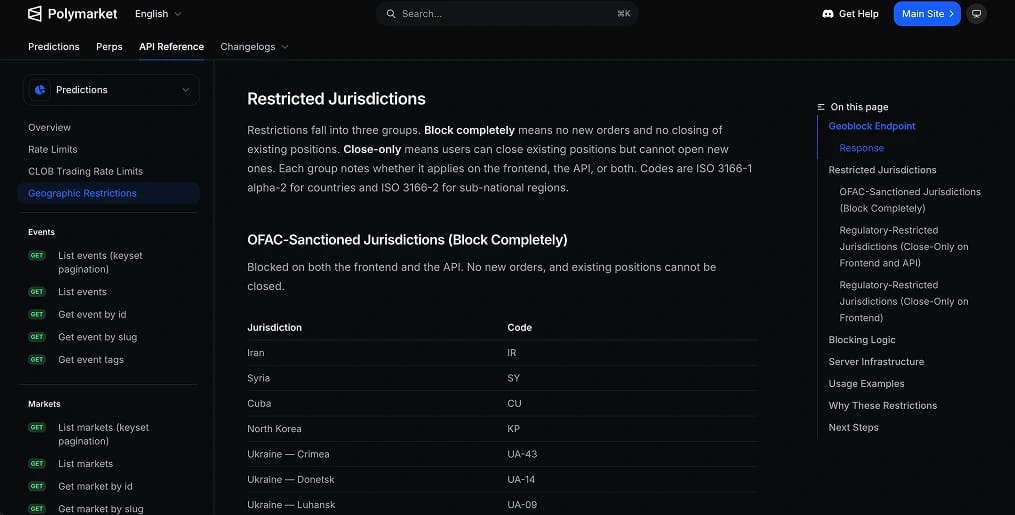Click the Cuba table cell
1015x515 pixels.
(x=259, y=403)
